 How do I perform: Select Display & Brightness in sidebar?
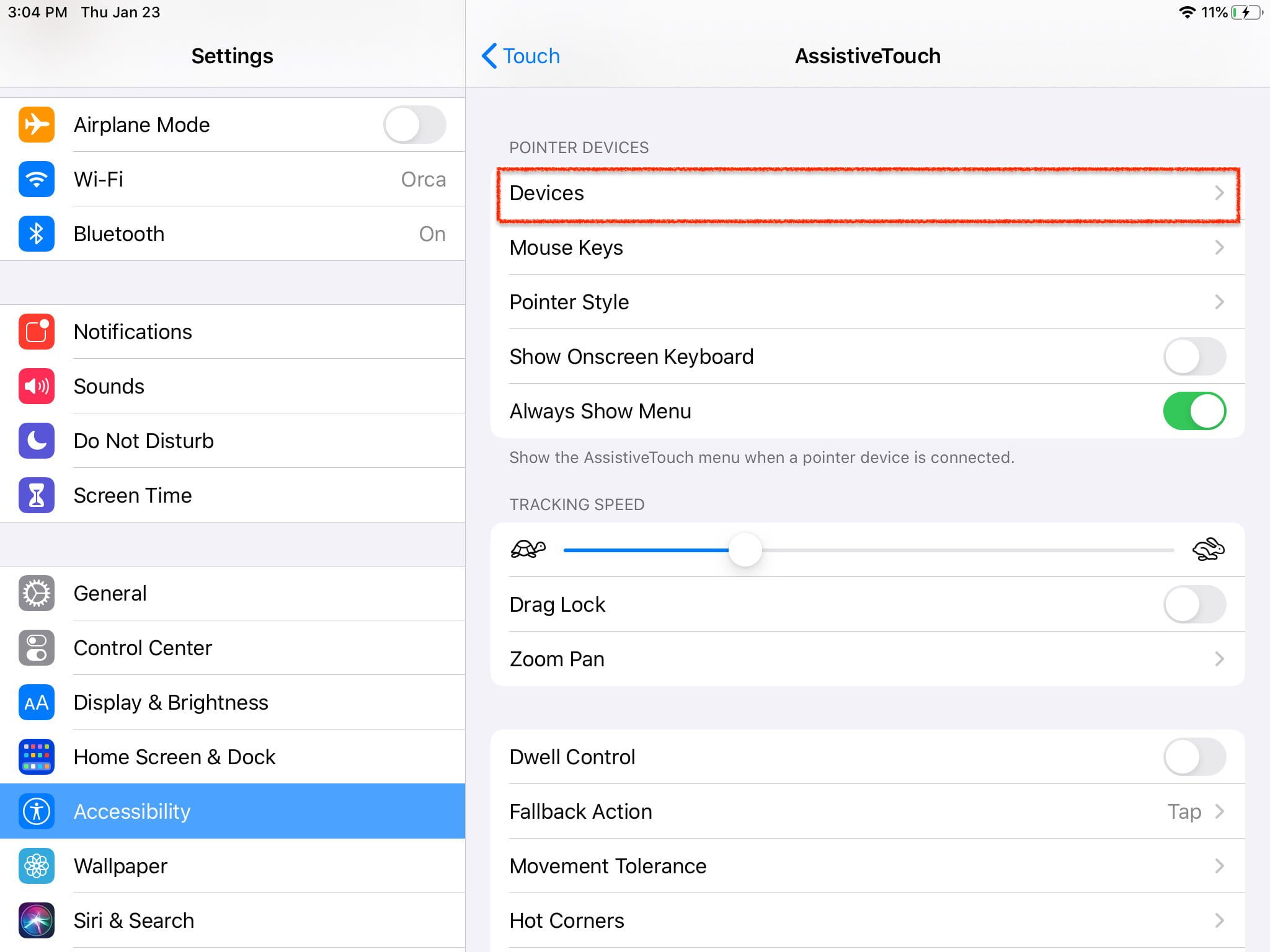coord(171,702)
